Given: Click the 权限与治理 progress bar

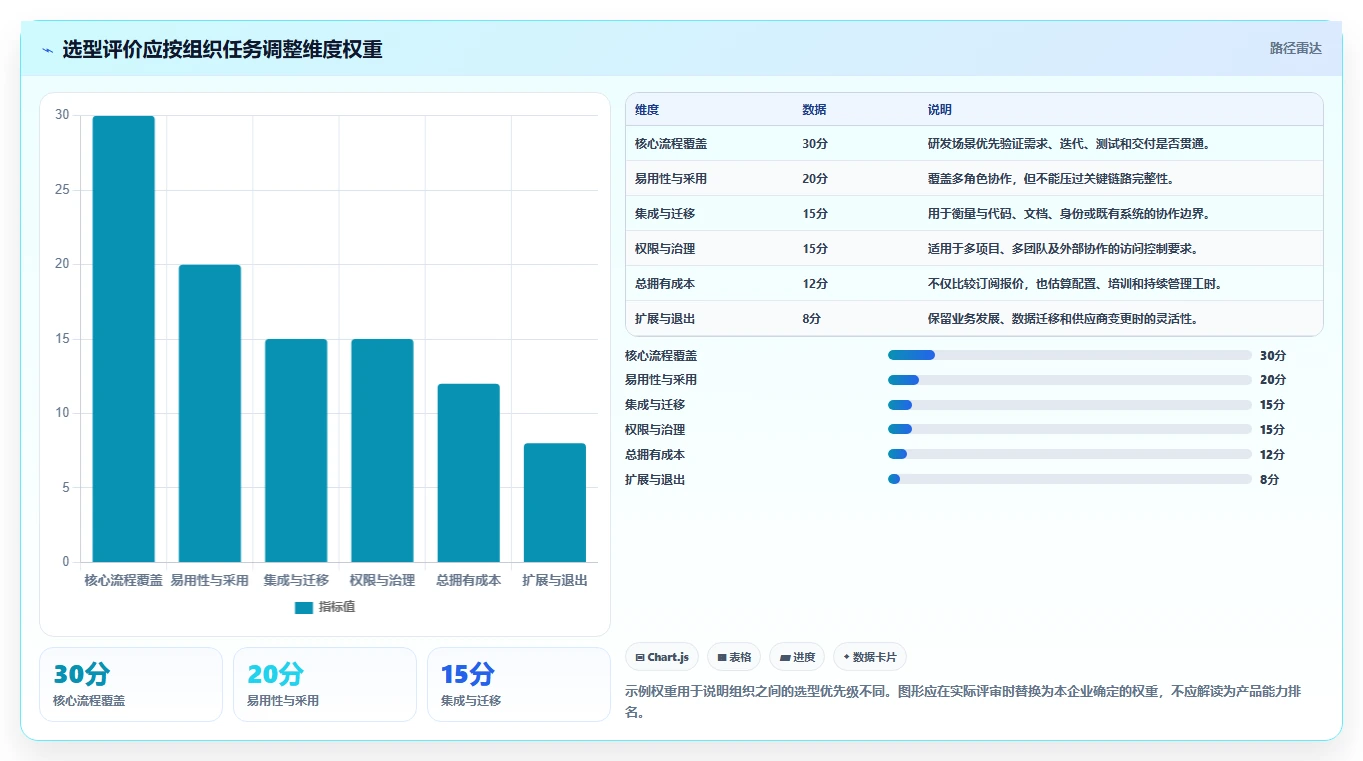Looking at the screenshot, I should 1070,430.
